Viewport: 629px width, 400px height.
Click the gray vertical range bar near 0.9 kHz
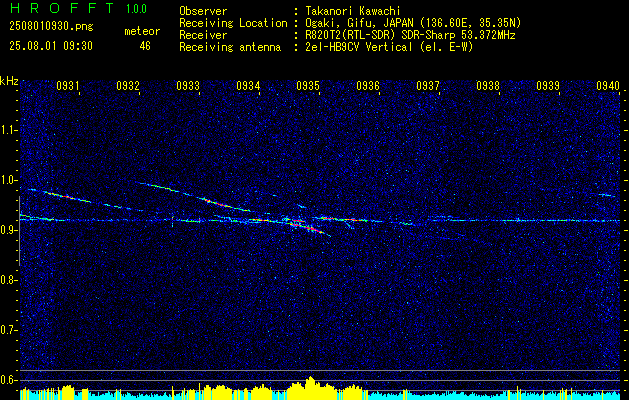point(19,231)
